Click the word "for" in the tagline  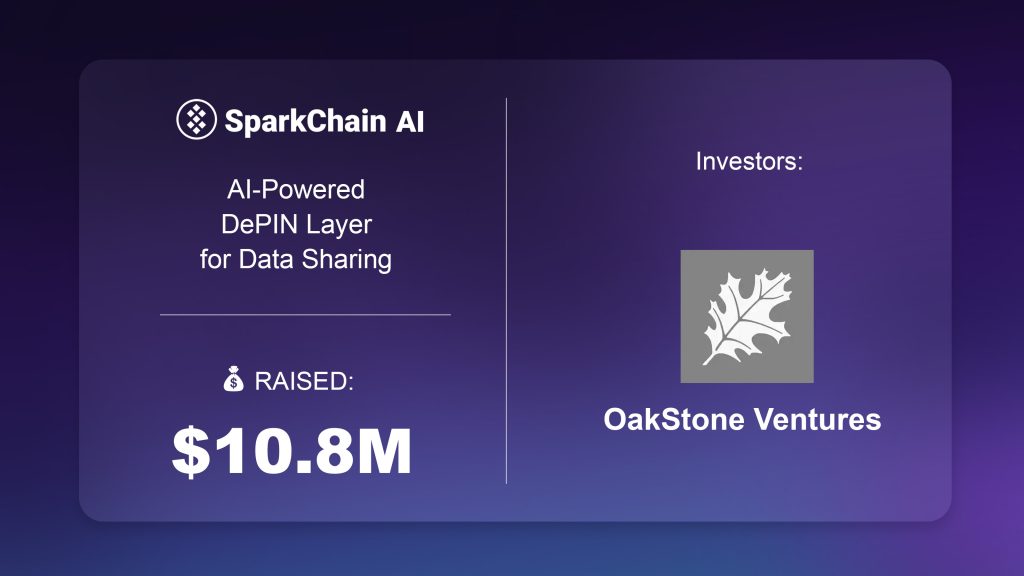pyautogui.click(x=215, y=260)
